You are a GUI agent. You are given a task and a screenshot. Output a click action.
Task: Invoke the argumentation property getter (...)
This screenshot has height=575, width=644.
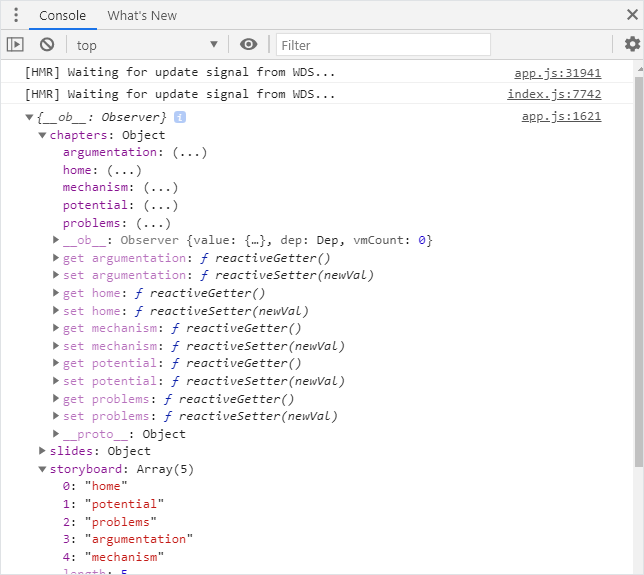[189, 152]
